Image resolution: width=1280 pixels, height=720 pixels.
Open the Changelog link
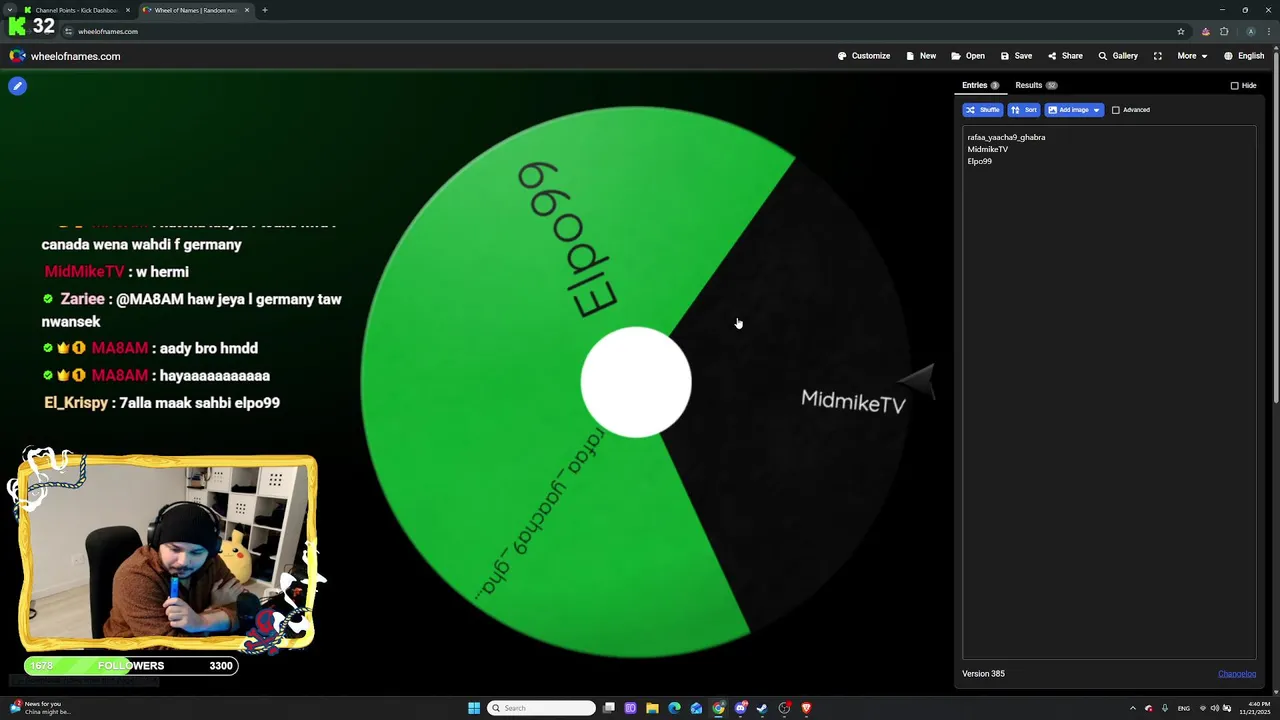click(x=1237, y=674)
